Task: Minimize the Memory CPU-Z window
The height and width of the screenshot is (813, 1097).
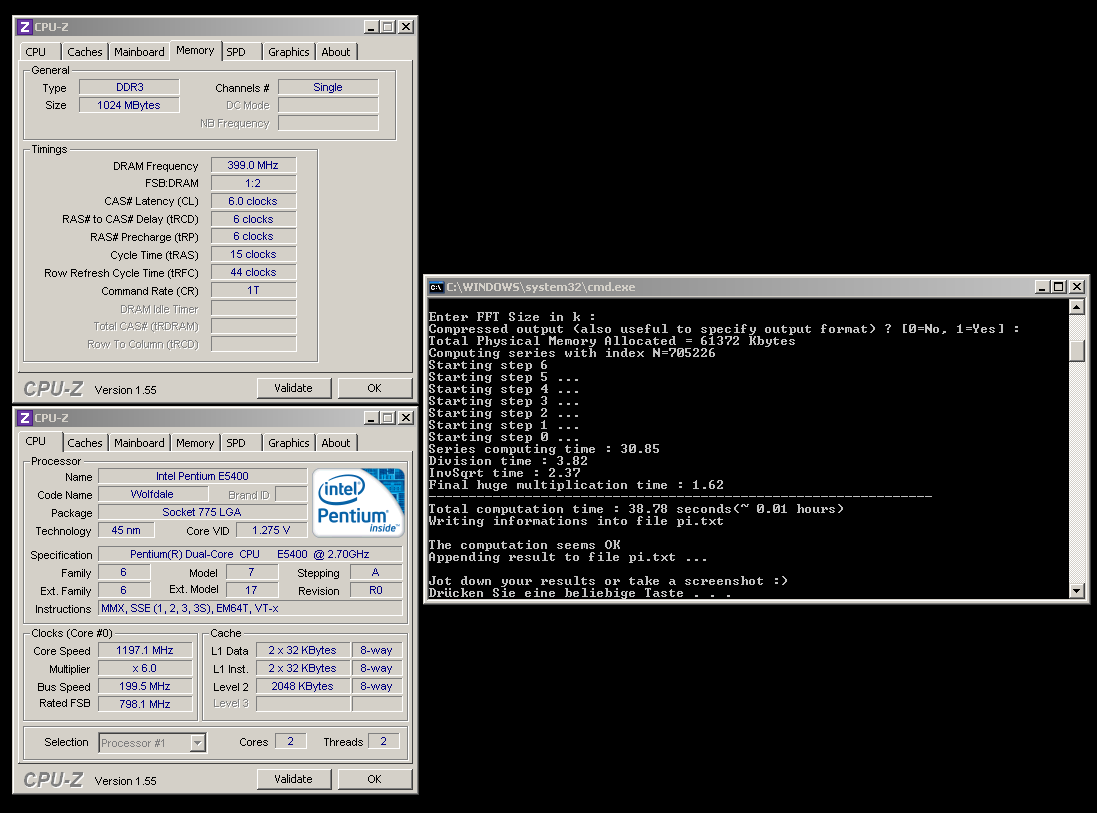Action: (371, 27)
